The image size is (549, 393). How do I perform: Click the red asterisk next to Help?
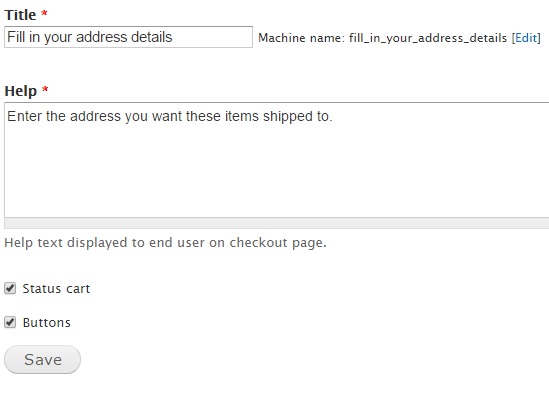point(45,90)
